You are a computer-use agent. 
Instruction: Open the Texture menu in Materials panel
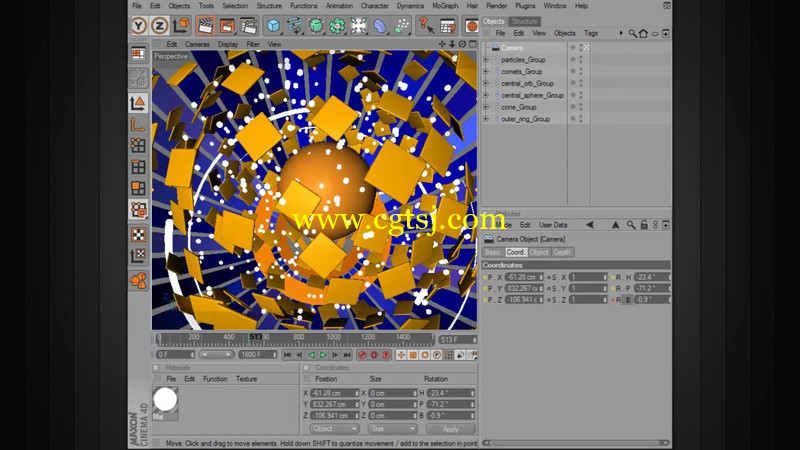pyautogui.click(x=246, y=379)
